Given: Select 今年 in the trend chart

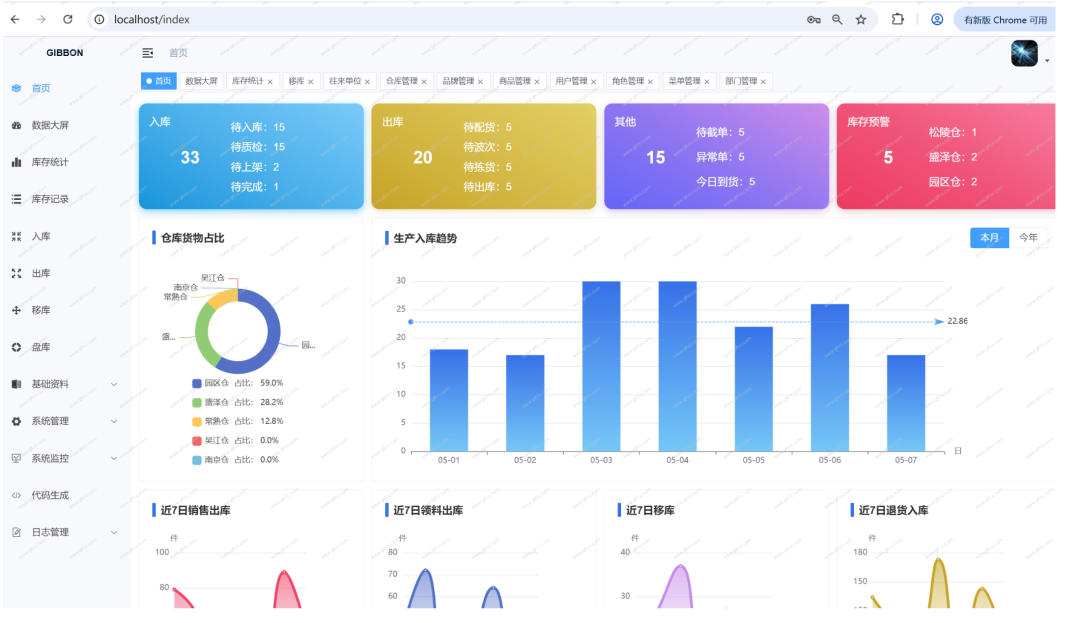Looking at the screenshot, I should pyautogui.click(x=1028, y=237).
